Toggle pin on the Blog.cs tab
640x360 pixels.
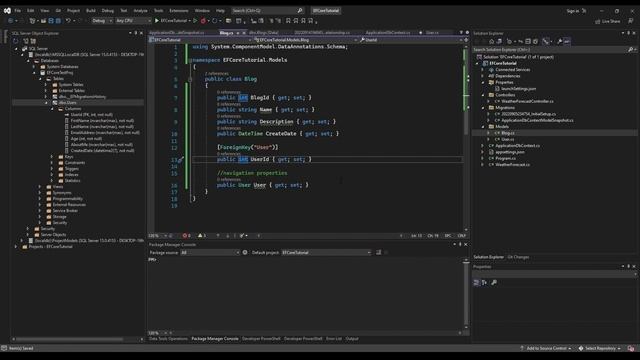[238, 33]
